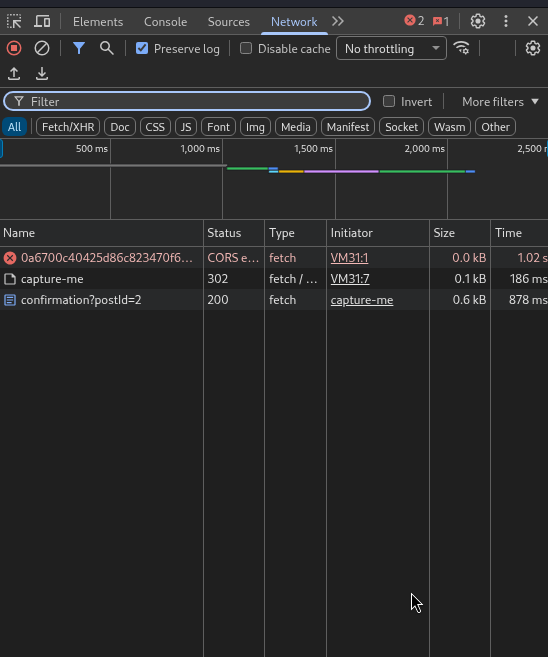This screenshot has width=548, height=657.
Task: Switch to the Console tab
Action: point(165,22)
